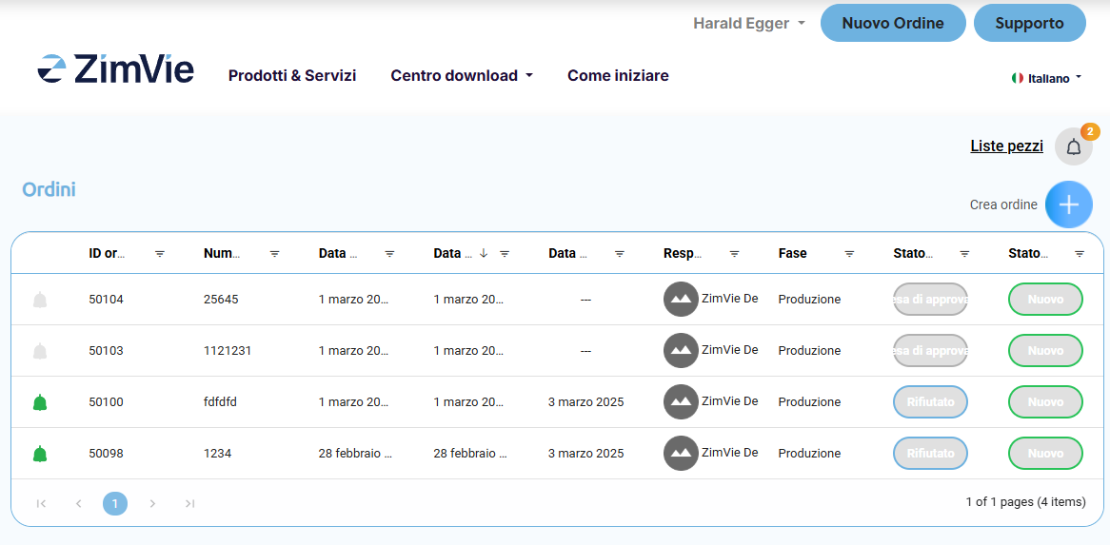Go to the last page of results

tap(190, 503)
